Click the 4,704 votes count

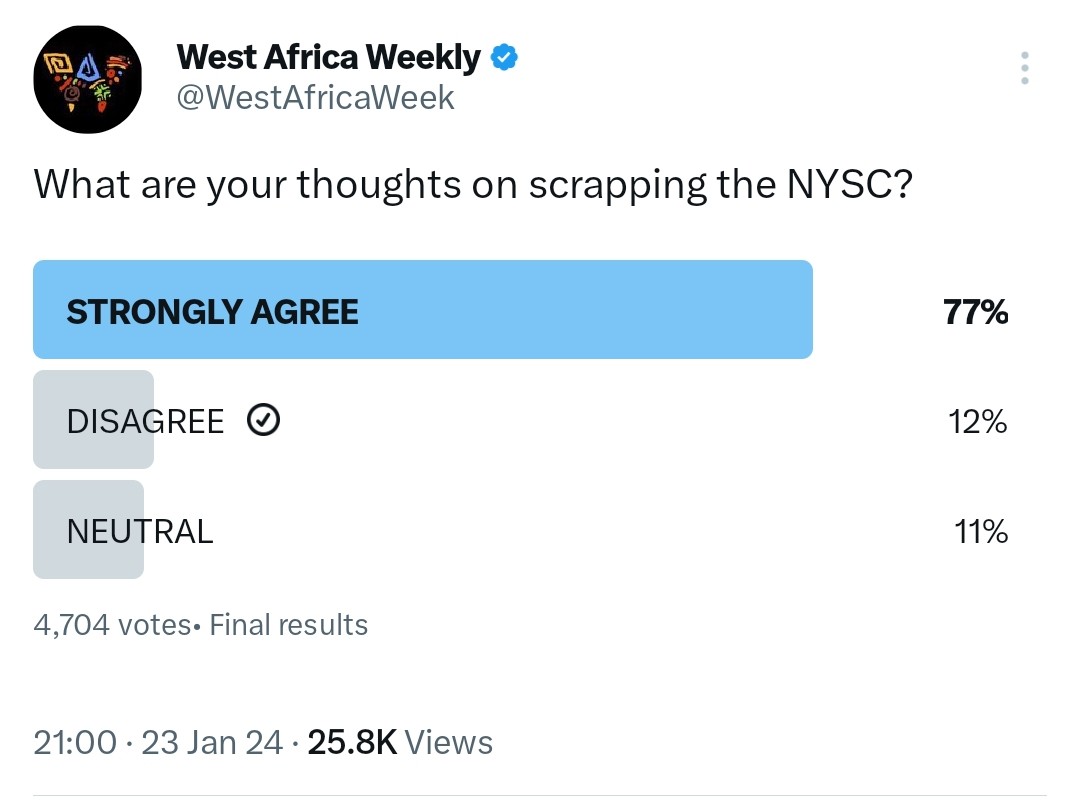(112, 625)
